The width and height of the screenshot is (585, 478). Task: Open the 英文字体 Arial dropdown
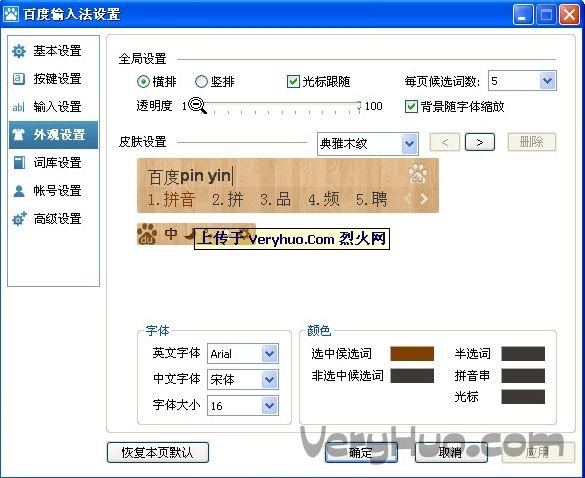point(243,354)
